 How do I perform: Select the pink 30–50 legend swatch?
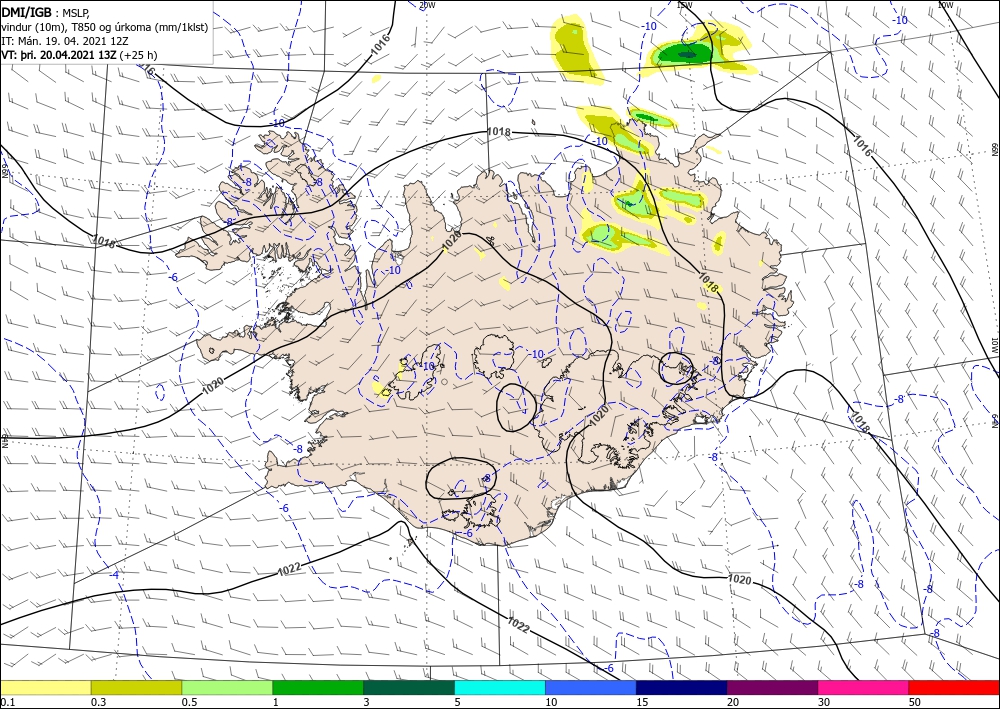click(x=864, y=687)
